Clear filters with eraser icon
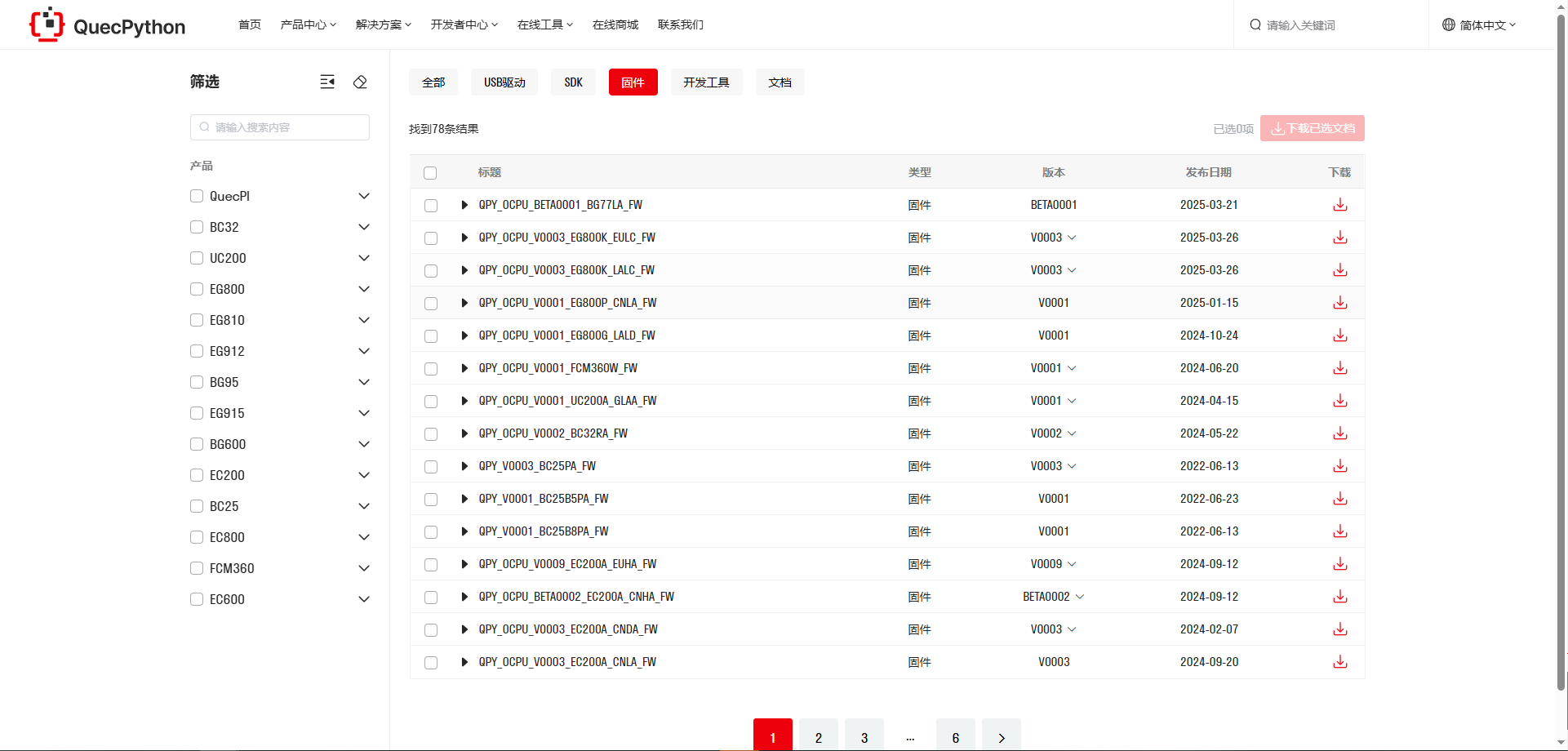1568x751 pixels. 360,82
